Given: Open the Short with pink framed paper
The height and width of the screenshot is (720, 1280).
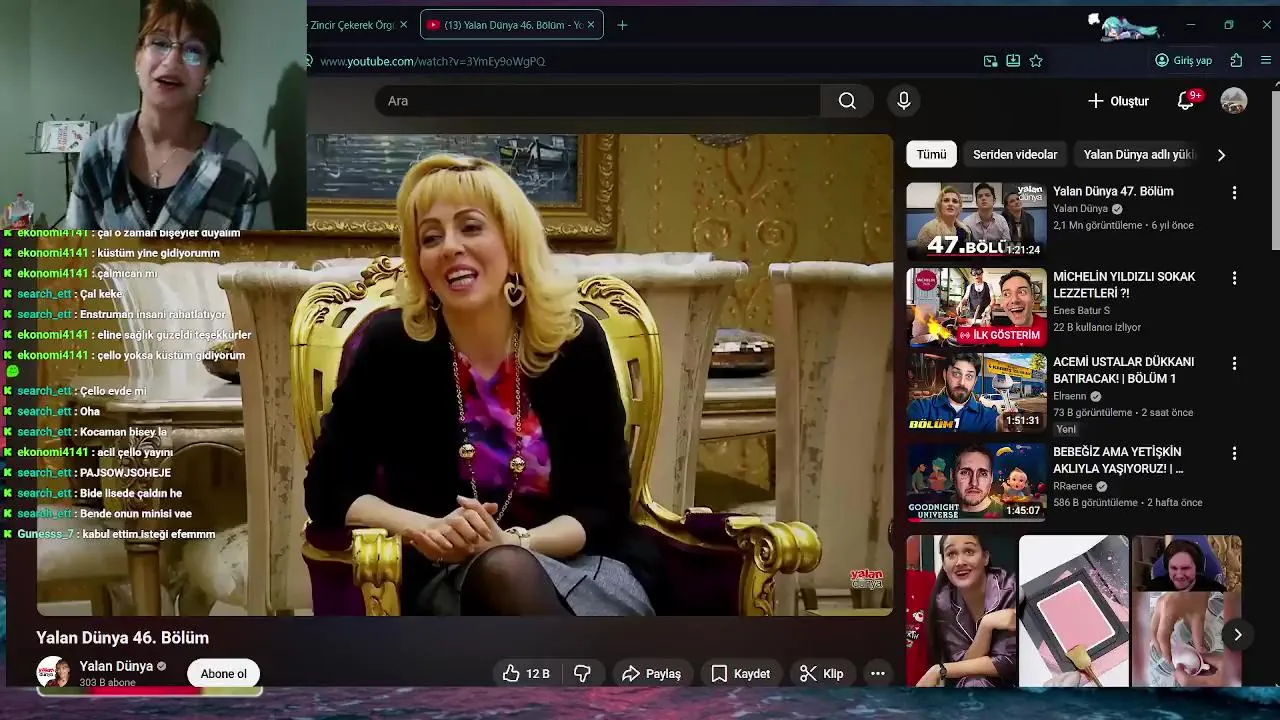Looking at the screenshot, I should click(1073, 611).
